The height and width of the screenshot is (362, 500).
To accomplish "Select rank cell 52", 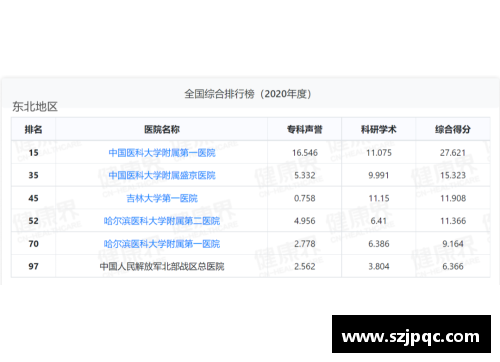I will (33, 221).
